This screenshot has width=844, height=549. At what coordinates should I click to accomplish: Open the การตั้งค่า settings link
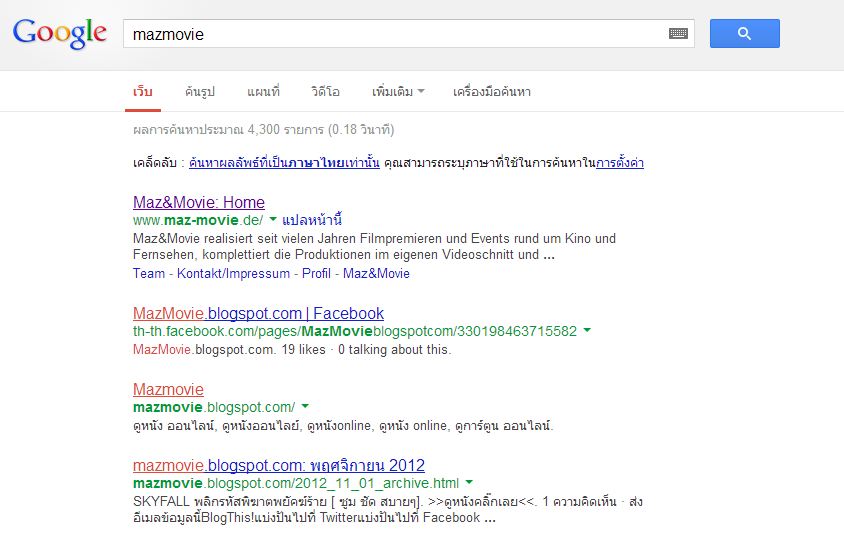[620, 163]
